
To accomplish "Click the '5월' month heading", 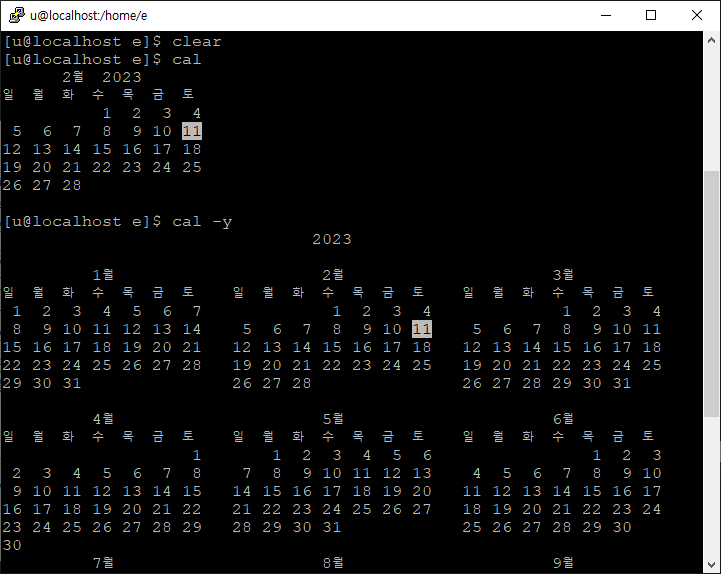I will 333,419.
